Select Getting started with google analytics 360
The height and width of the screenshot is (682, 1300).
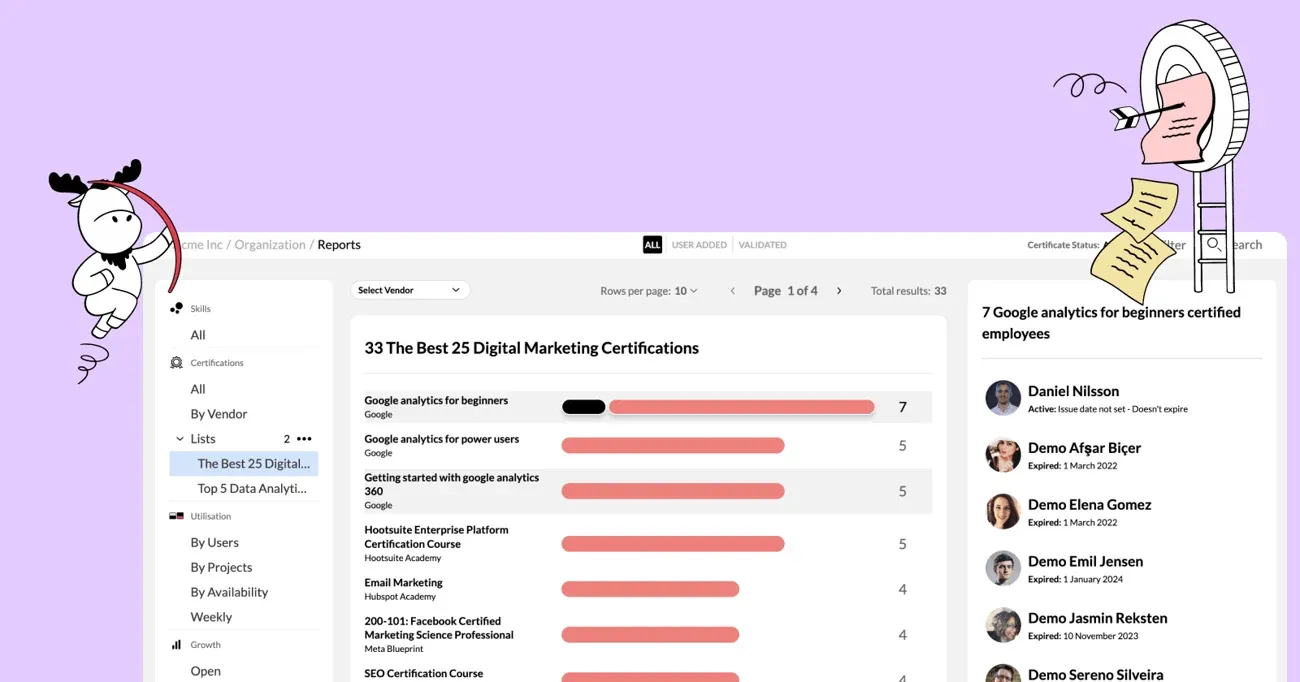(x=648, y=491)
